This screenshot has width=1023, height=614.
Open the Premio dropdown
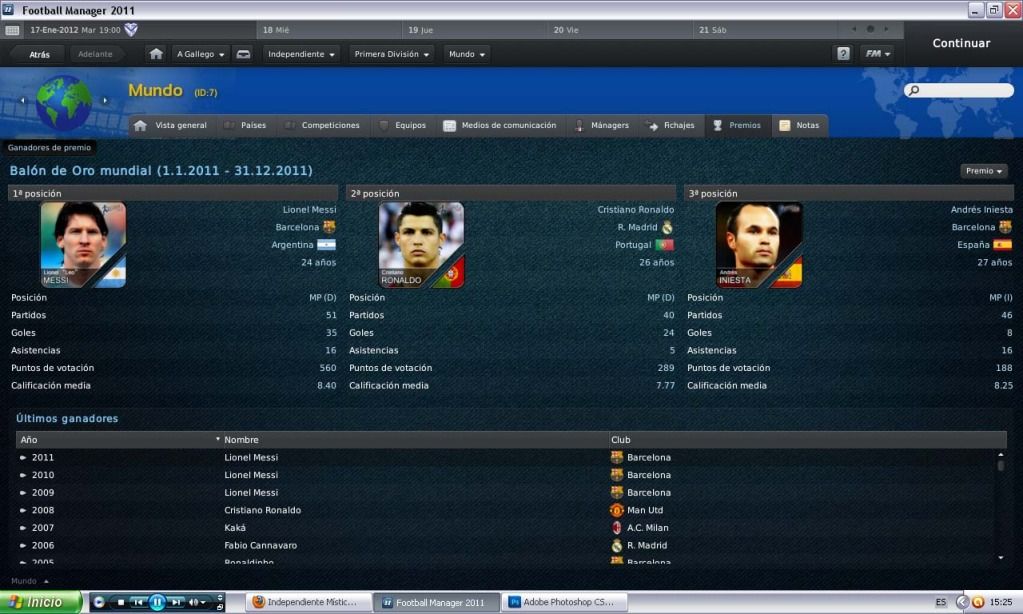point(984,171)
